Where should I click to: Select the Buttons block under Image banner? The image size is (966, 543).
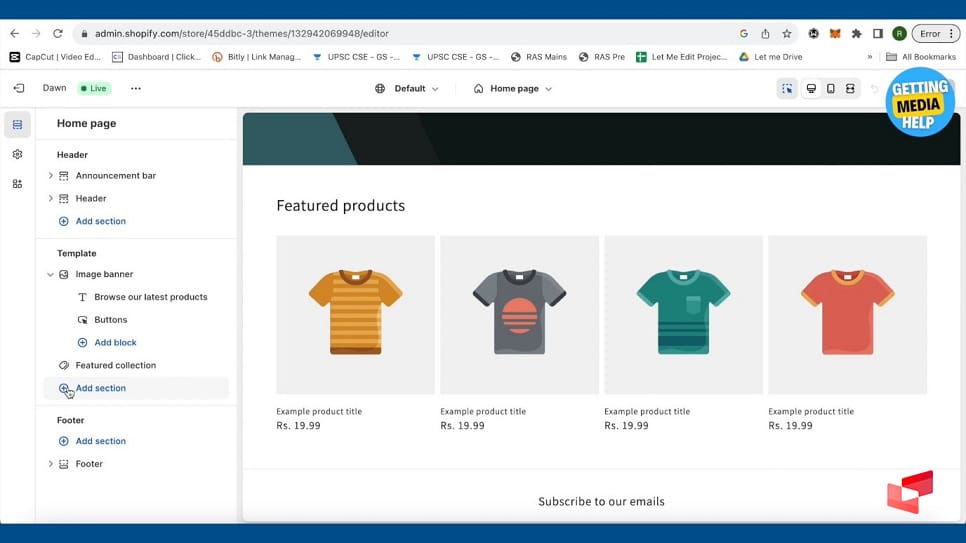110,320
